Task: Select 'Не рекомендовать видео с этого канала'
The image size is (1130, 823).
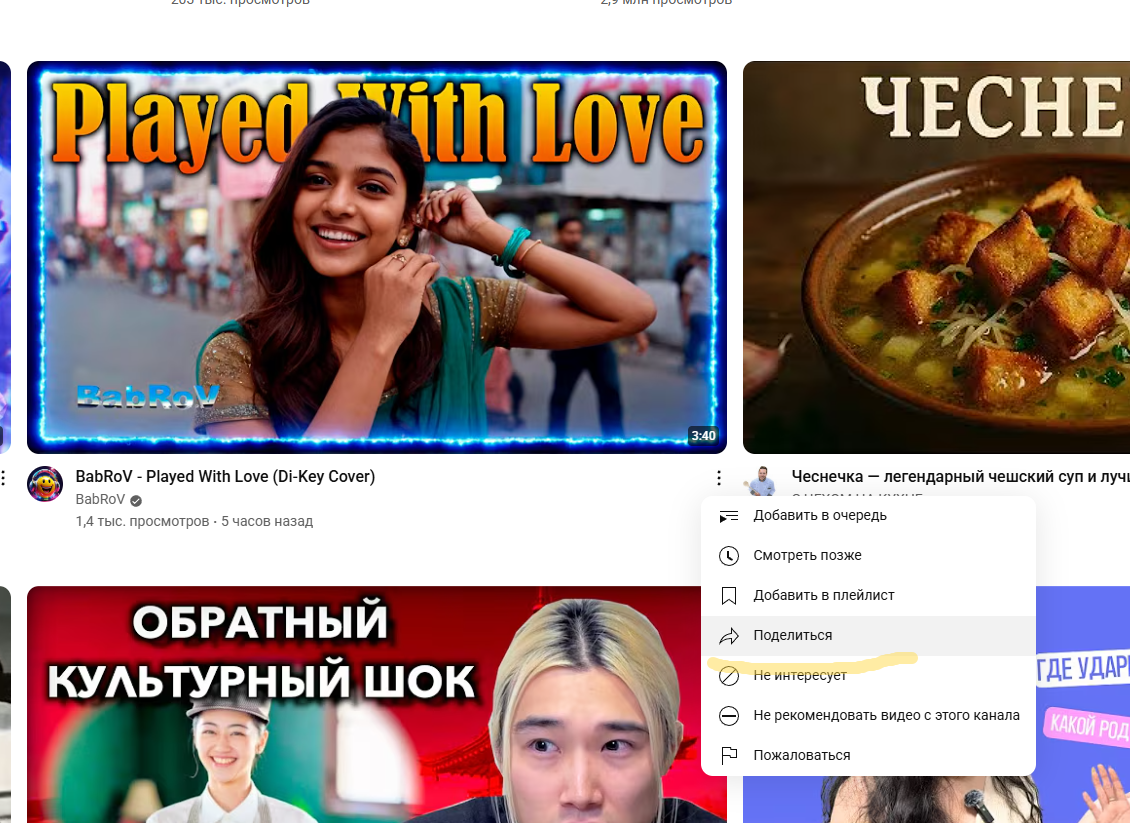Action: (x=868, y=716)
